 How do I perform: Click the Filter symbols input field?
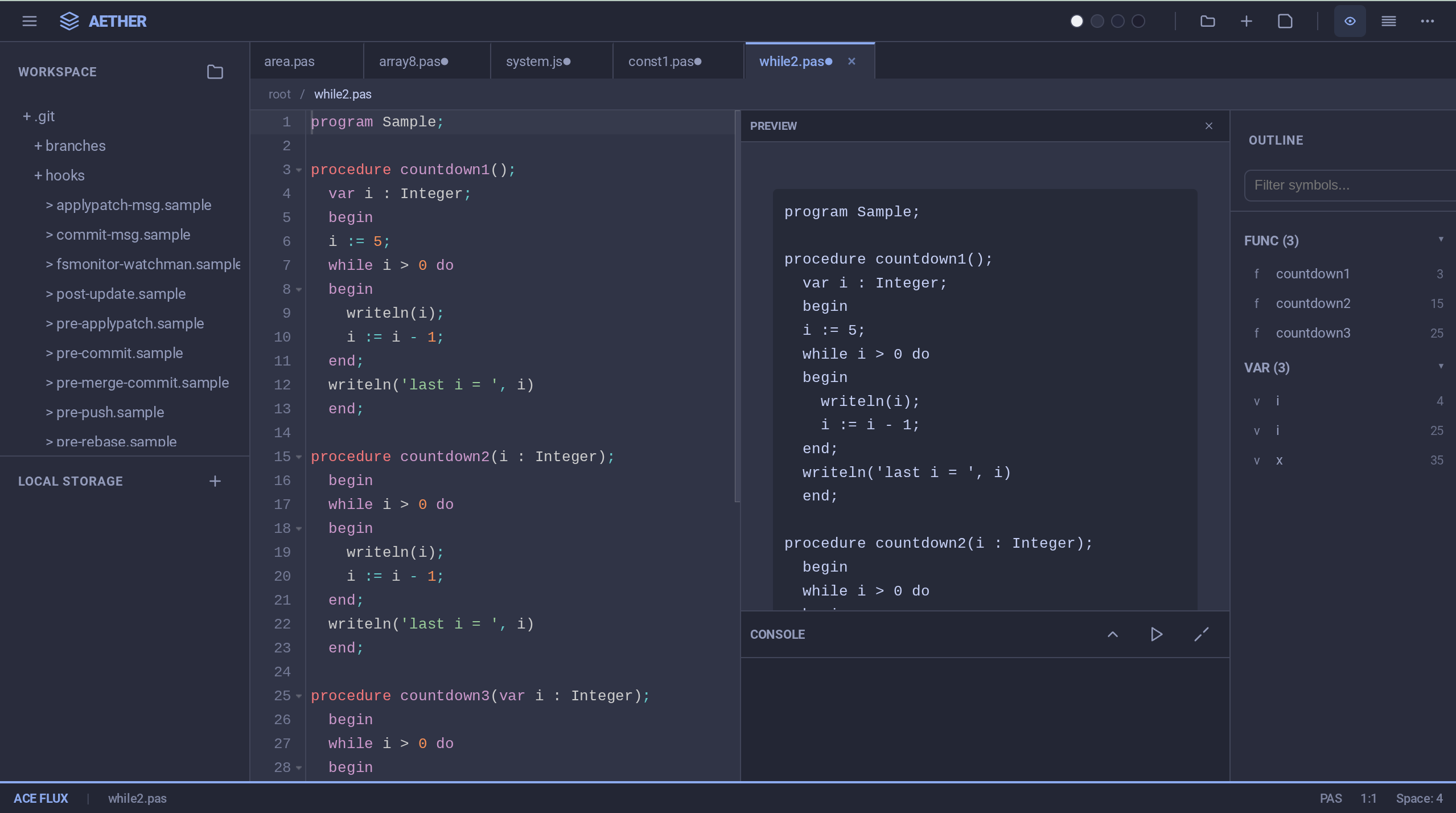1349,185
